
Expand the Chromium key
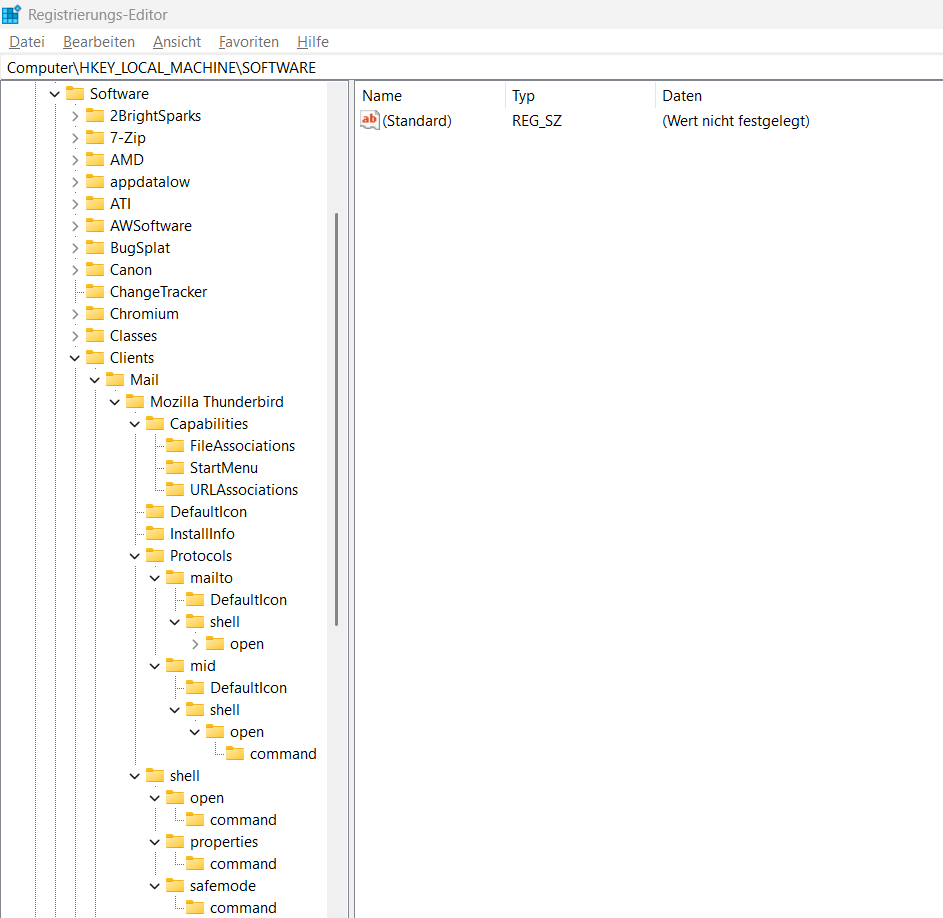[x=75, y=314]
